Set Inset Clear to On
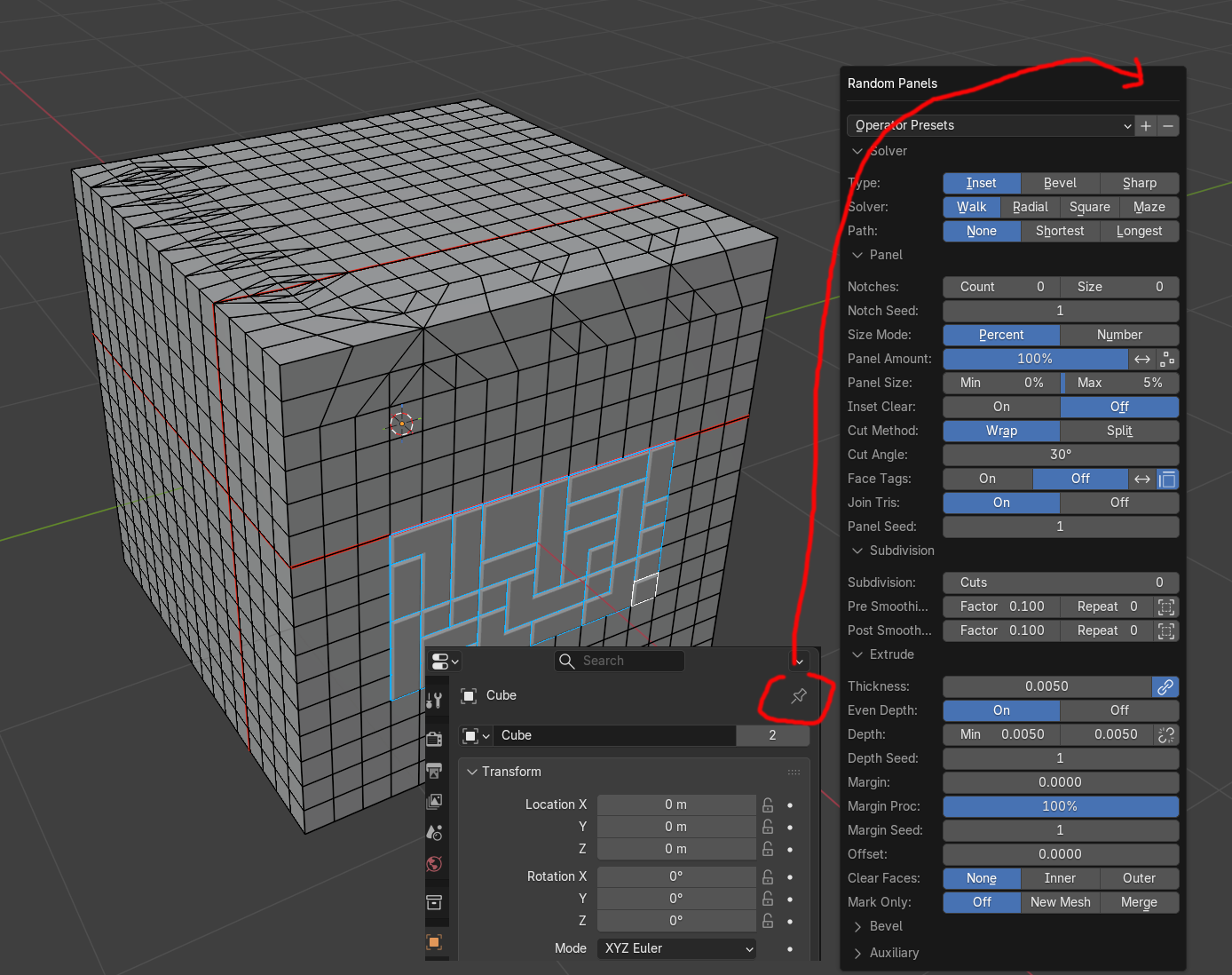The image size is (1232, 975). [1001, 407]
